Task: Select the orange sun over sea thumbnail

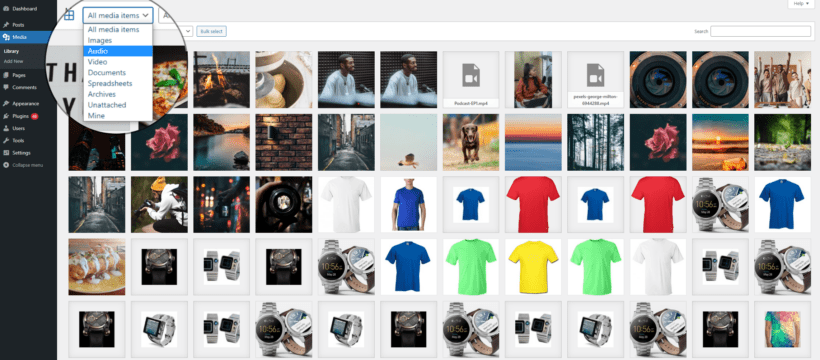Action: click(x=720, y=142)
